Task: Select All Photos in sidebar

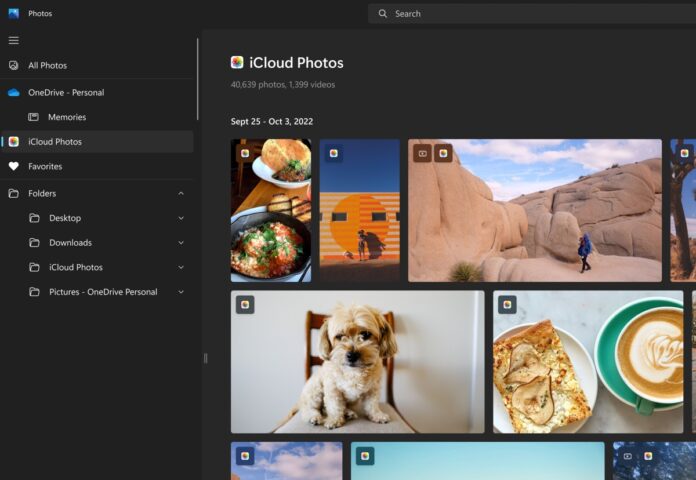Action: click(97, 65)
